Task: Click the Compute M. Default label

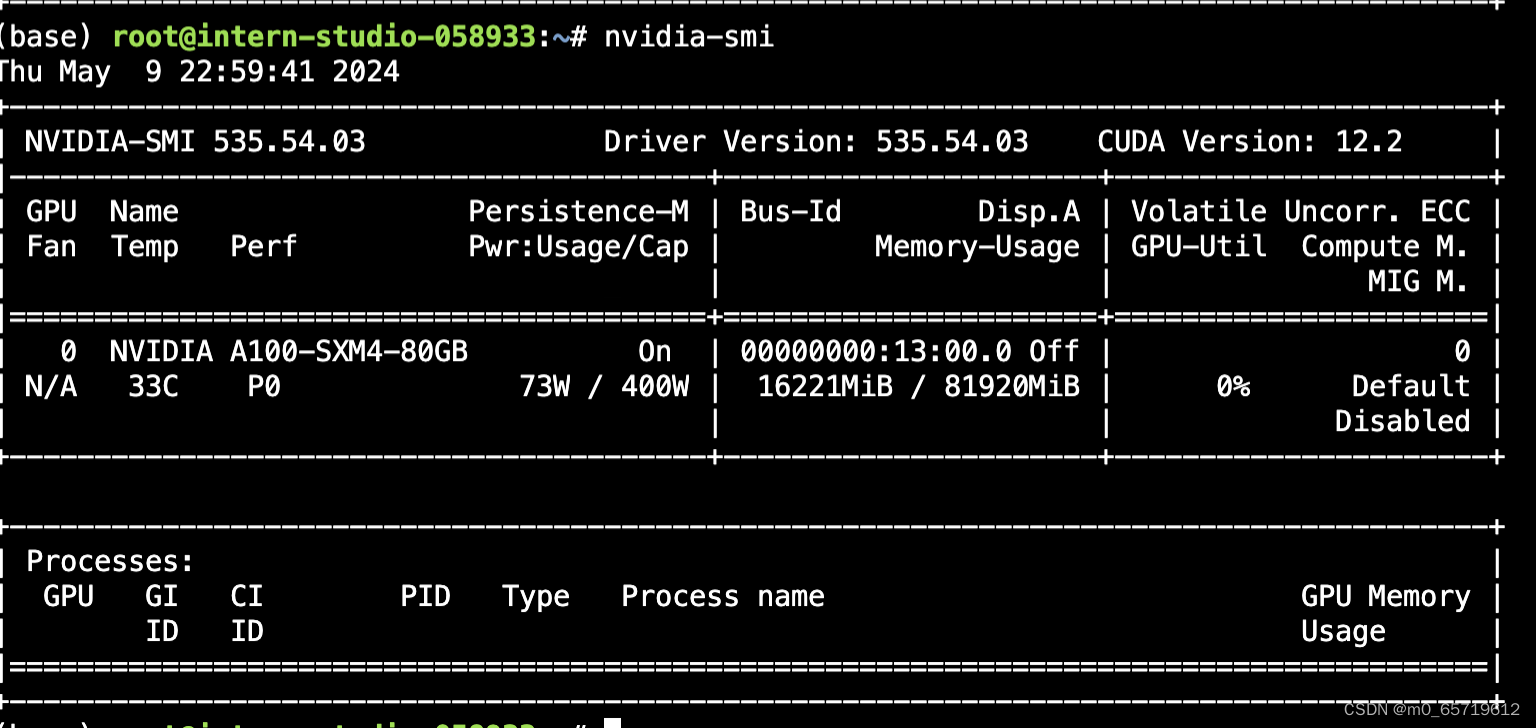Action: point(1410,386)
